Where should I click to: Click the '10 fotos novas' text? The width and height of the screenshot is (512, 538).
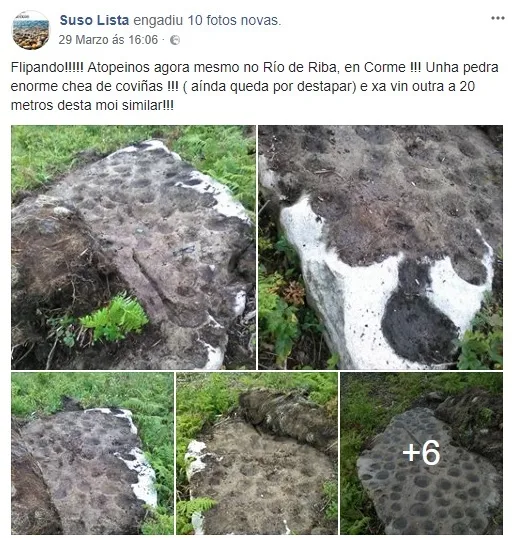(234, 20)
